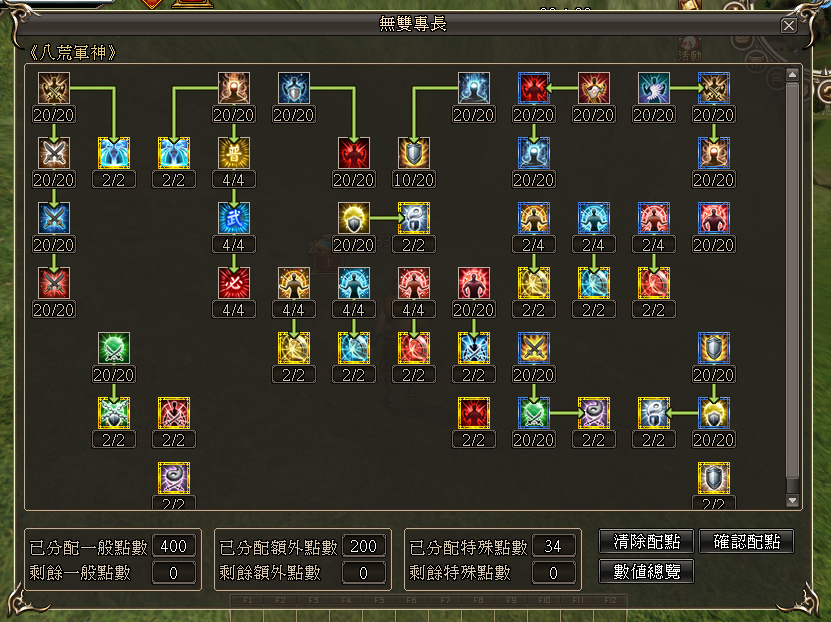Screen dimensions: 831x622
Task: Click green crossed-swords skill icon with 20/20
Action: (x=113, y=348)
